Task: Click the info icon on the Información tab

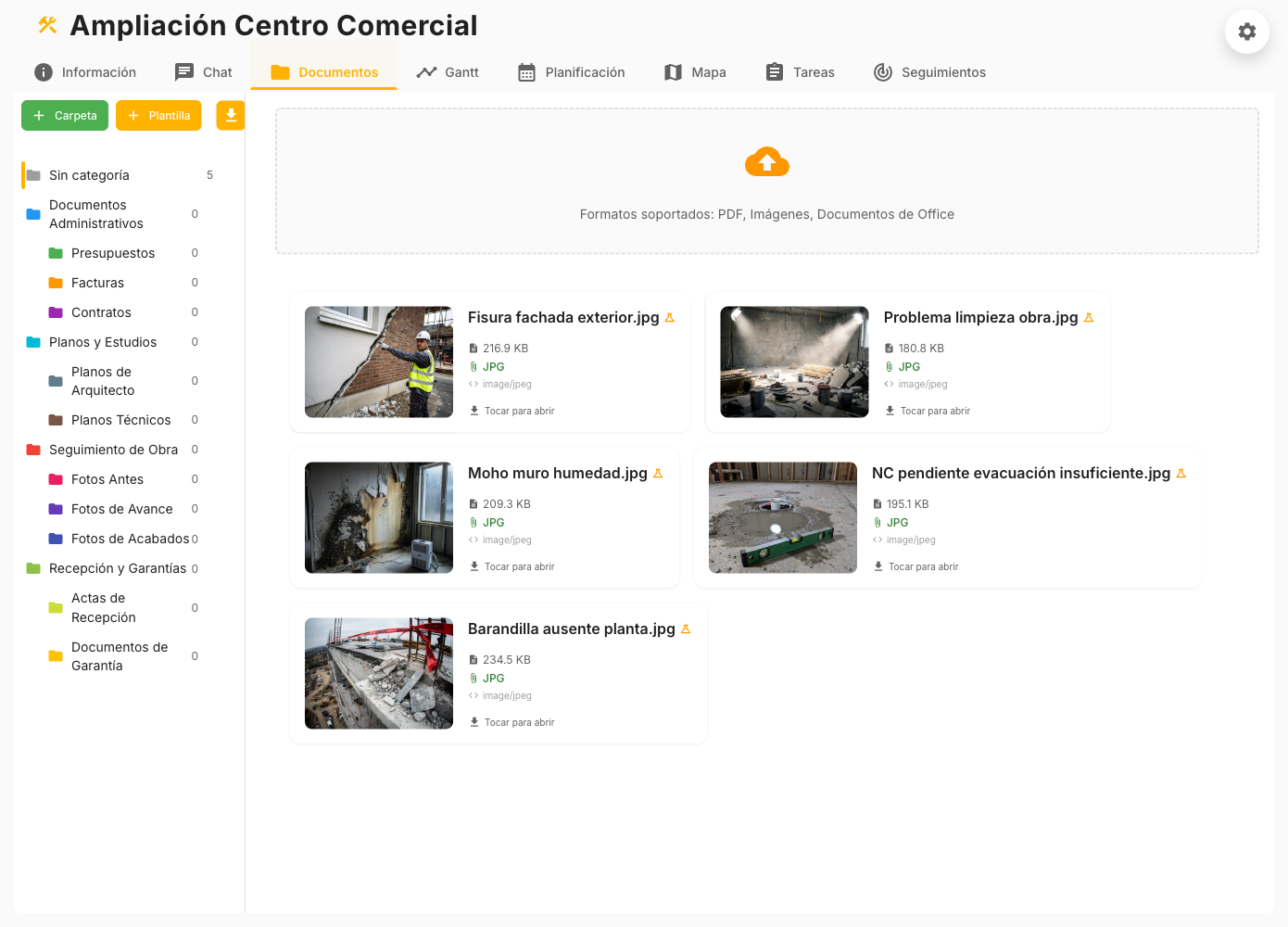Action: [44, 71]
